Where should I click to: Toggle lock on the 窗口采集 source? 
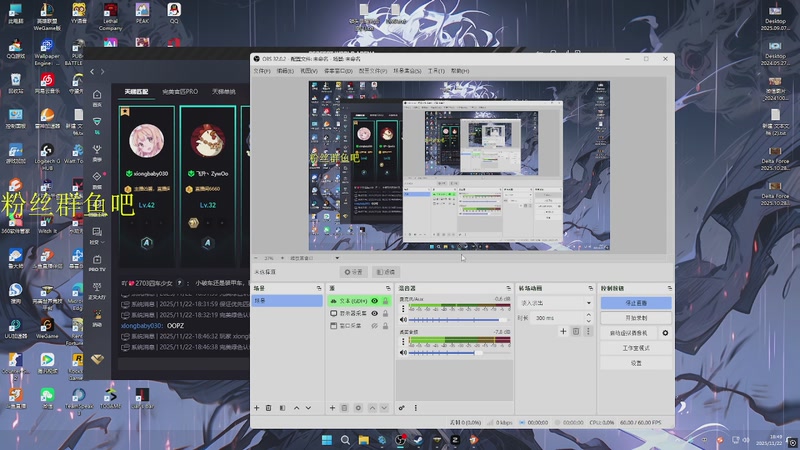(x=385, y=326)
